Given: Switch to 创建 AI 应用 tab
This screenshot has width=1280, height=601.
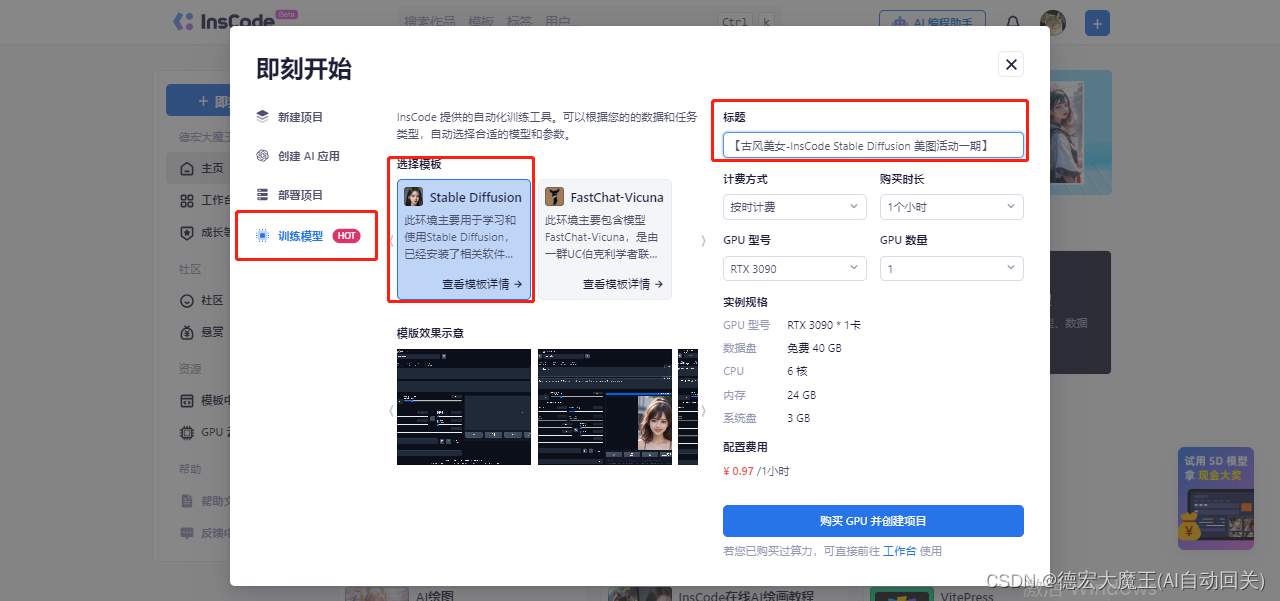Looking at the screenshot, I should [x=298, y=156].
